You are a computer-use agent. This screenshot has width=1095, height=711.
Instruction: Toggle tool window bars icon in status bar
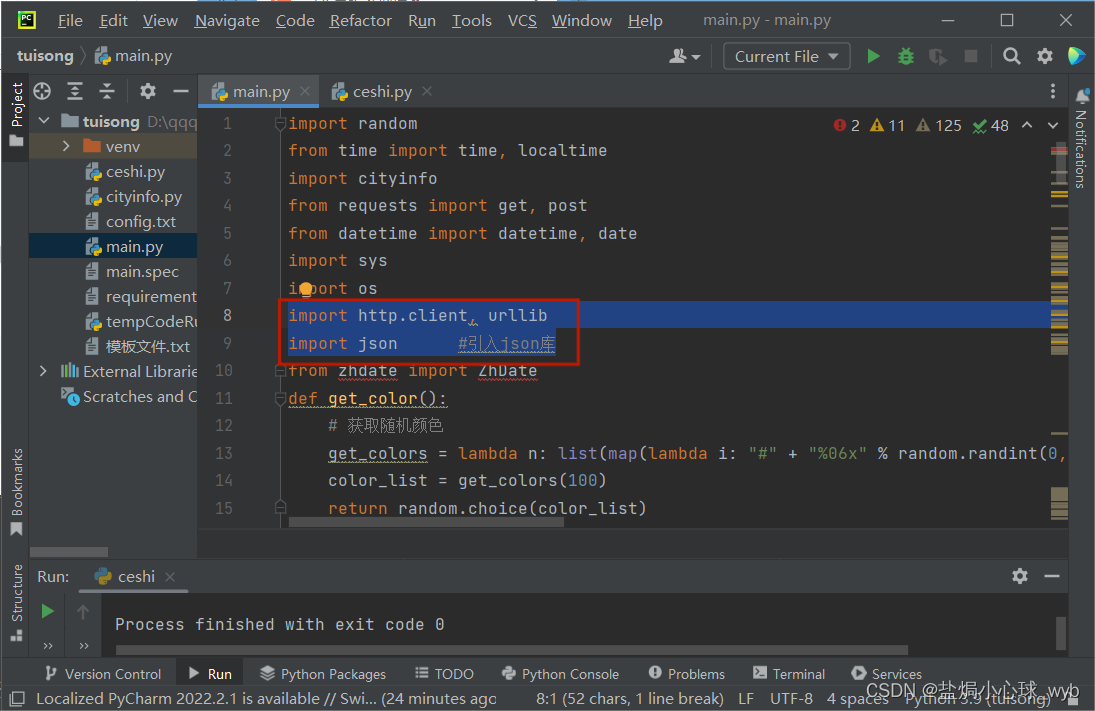tap(17, 698)
